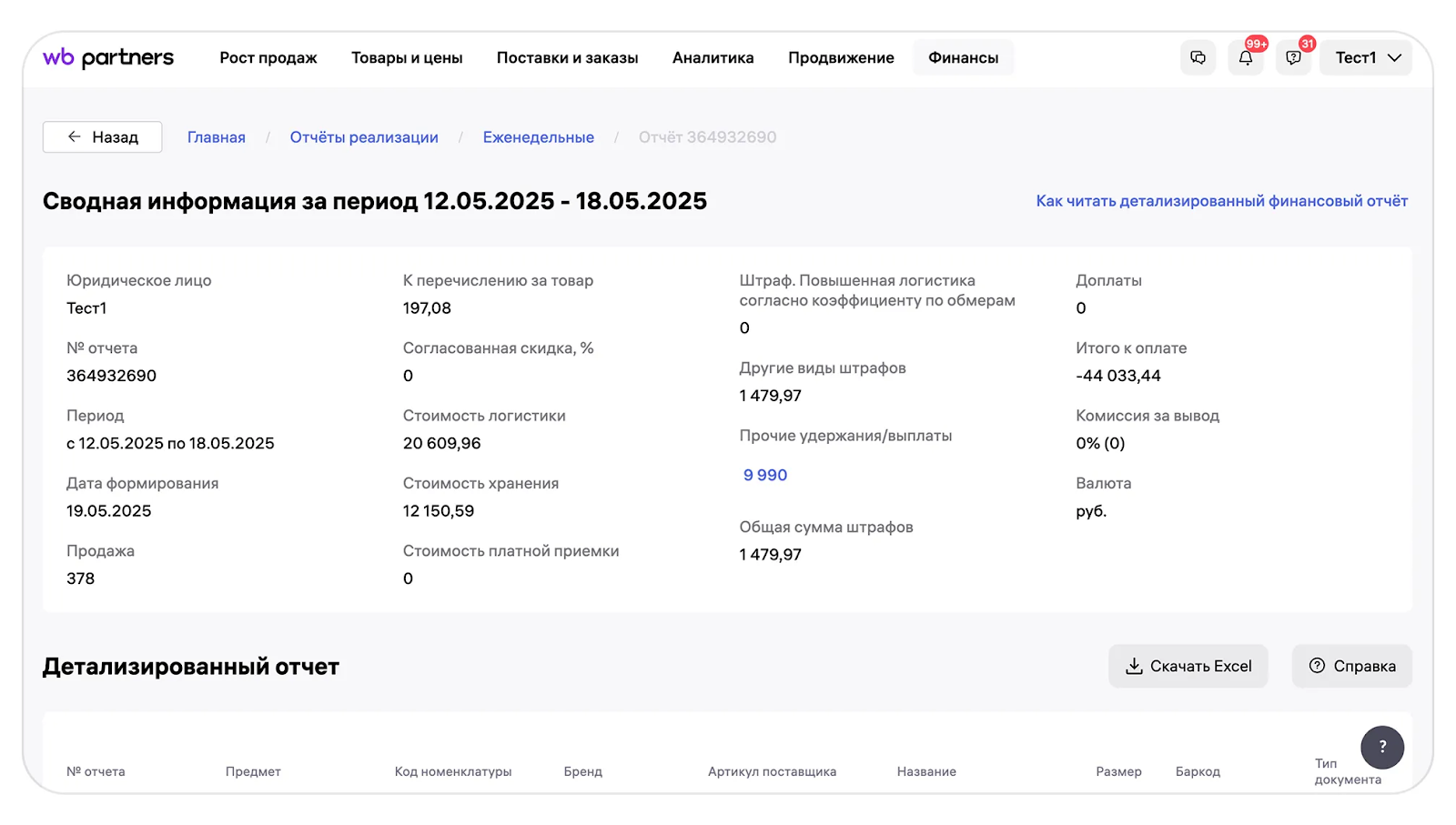Image resolution: width=1456 pixels, height=825 pixels.
Task: Click the Отчёт 364932690 breadcrumb text
Action: point(708,137)
